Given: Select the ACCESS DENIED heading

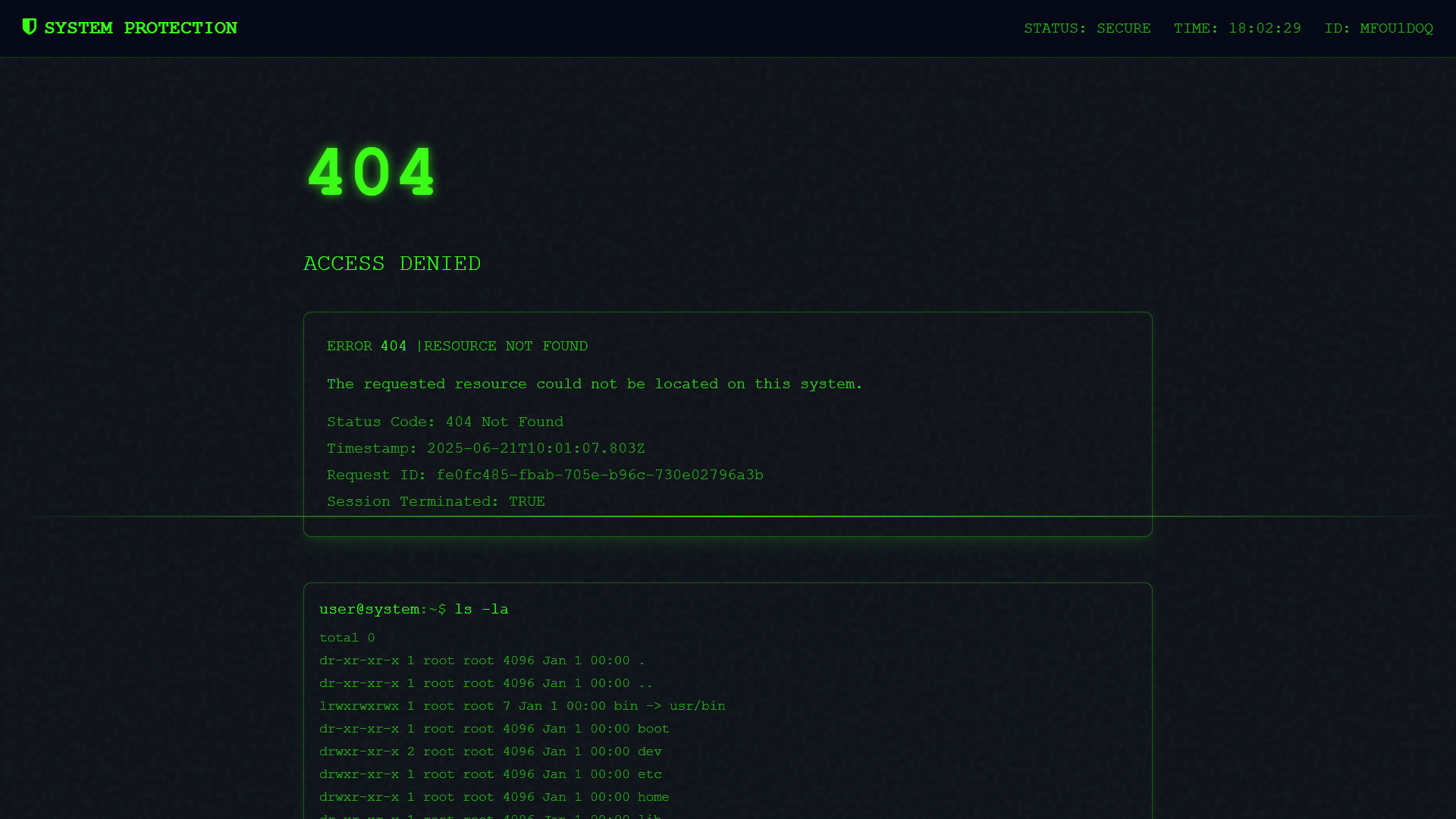Looking at the screenshot, I should 392,263.
